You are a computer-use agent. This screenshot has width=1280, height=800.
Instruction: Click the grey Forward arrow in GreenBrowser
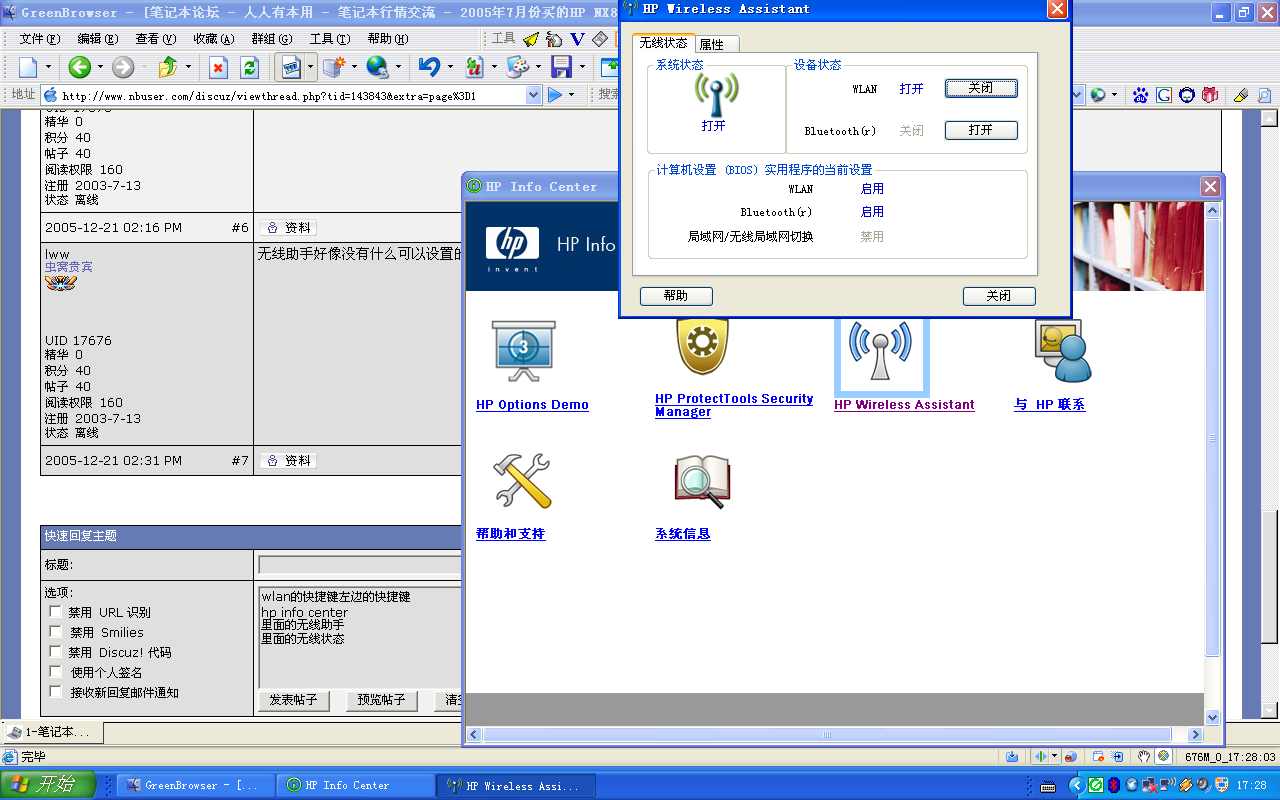(123, 67)
